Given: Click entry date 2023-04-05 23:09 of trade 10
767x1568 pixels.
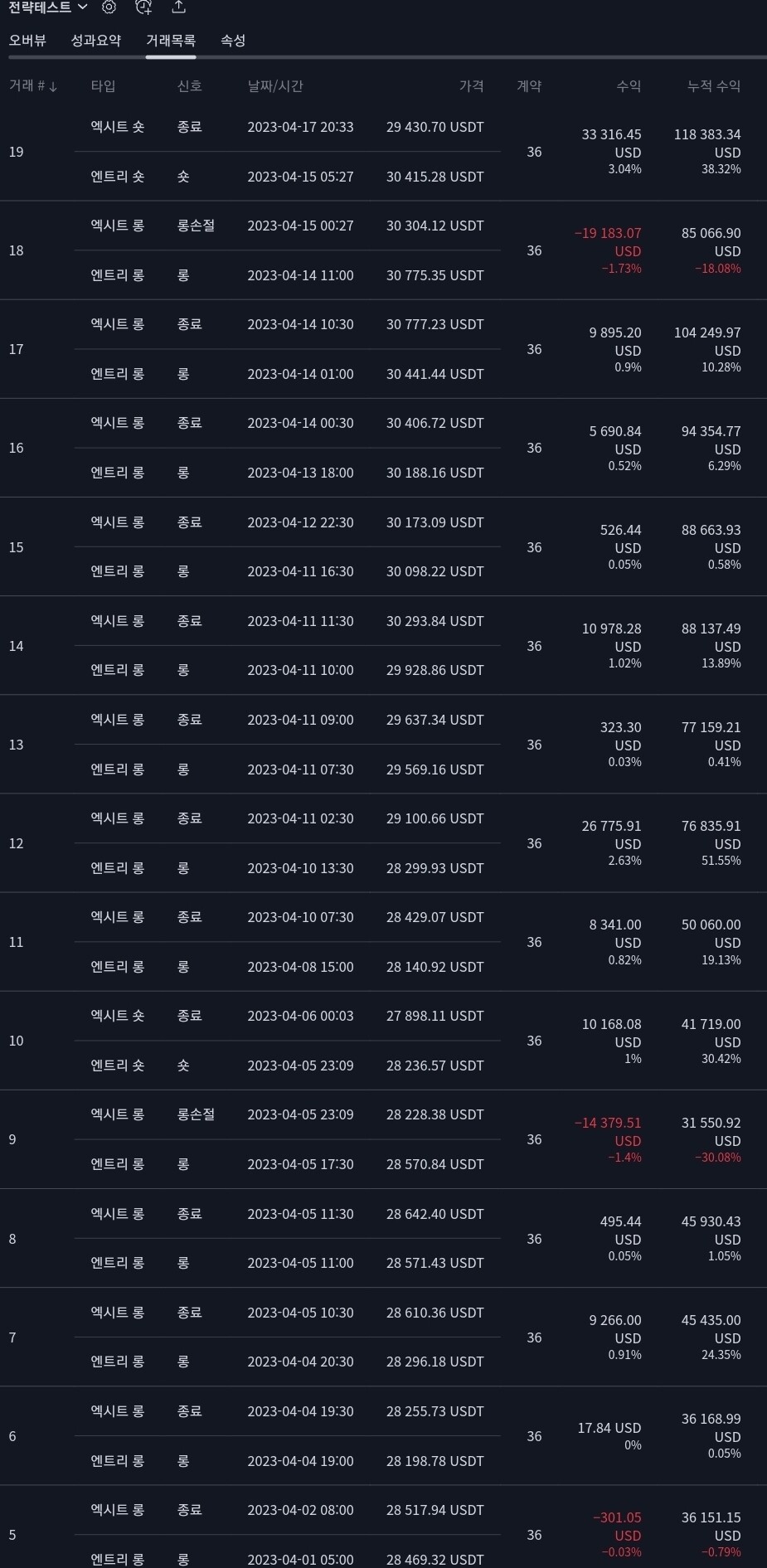Looking at the screenshot, I should click(300, 1066).
